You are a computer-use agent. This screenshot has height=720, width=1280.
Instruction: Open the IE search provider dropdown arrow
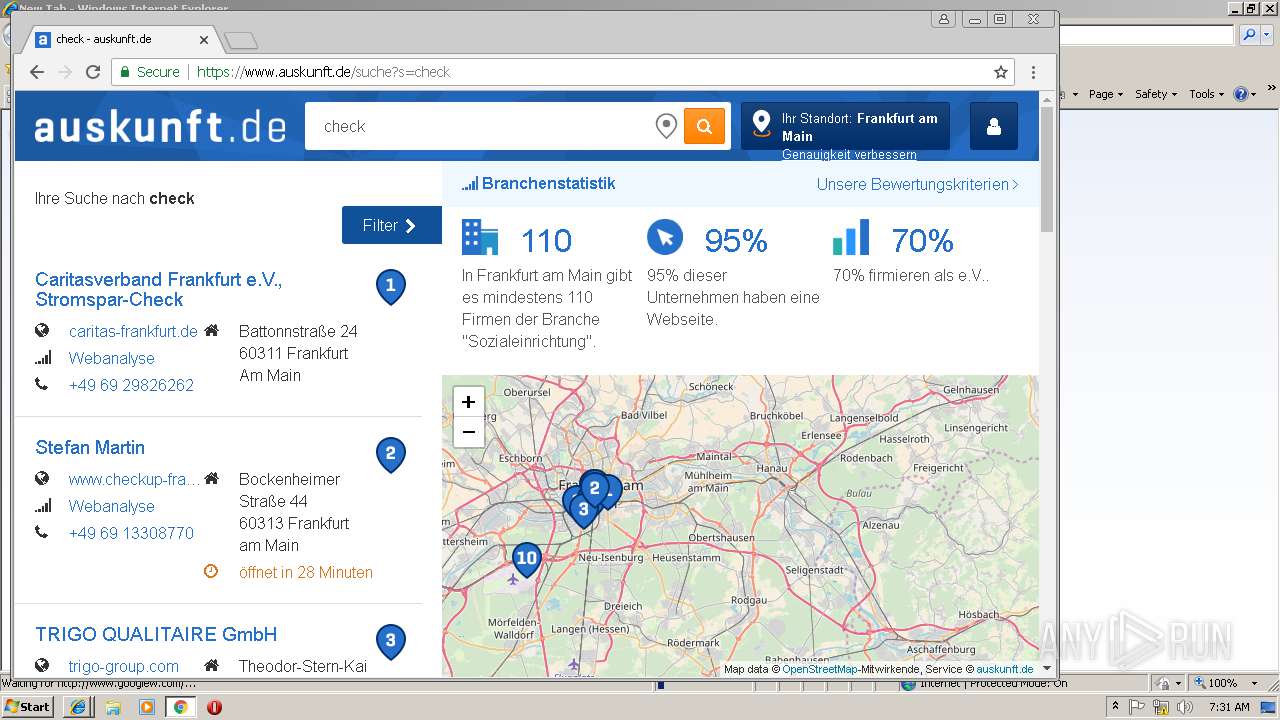tap(1266, 35)
